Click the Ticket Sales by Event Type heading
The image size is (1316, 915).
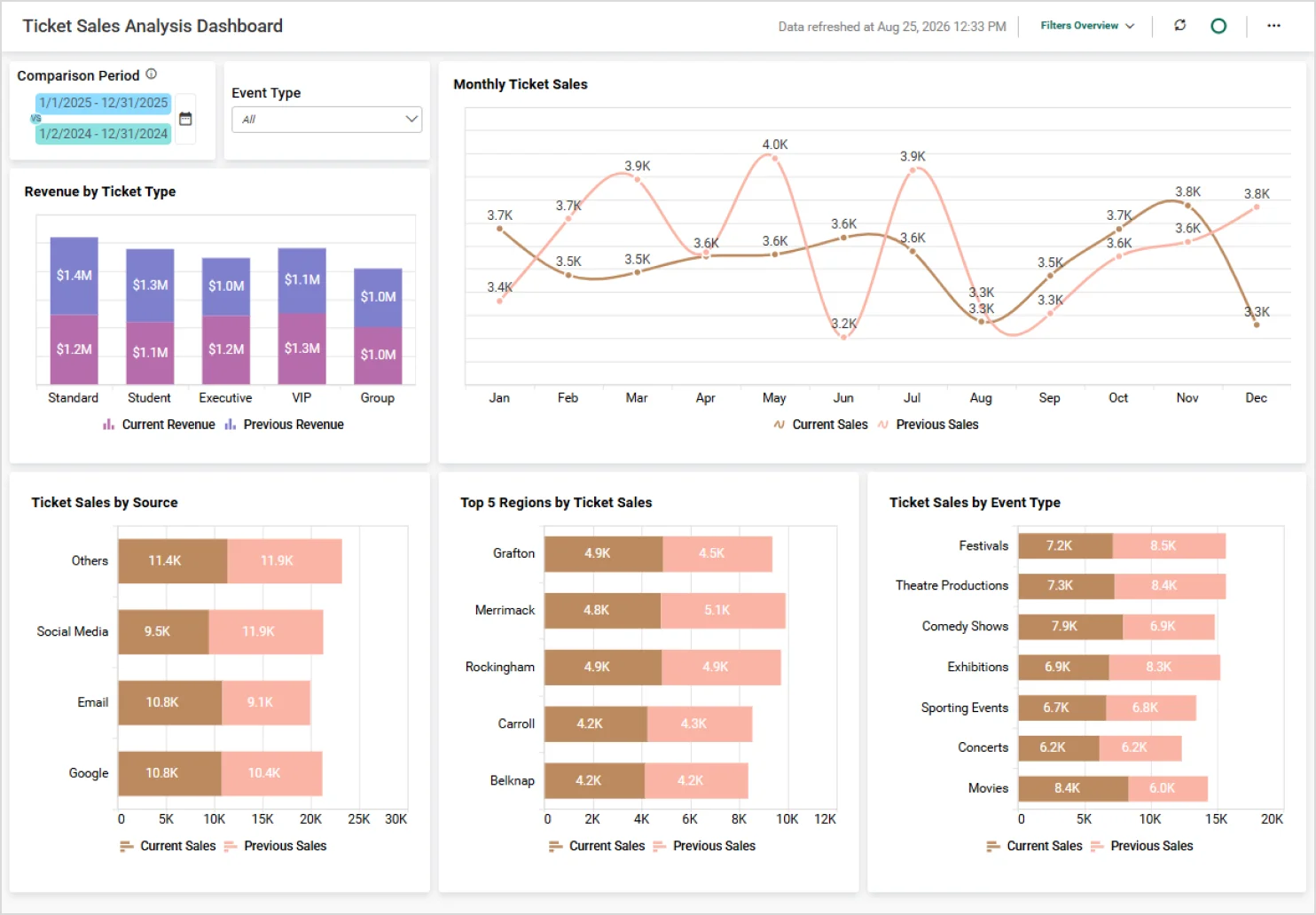975,503
